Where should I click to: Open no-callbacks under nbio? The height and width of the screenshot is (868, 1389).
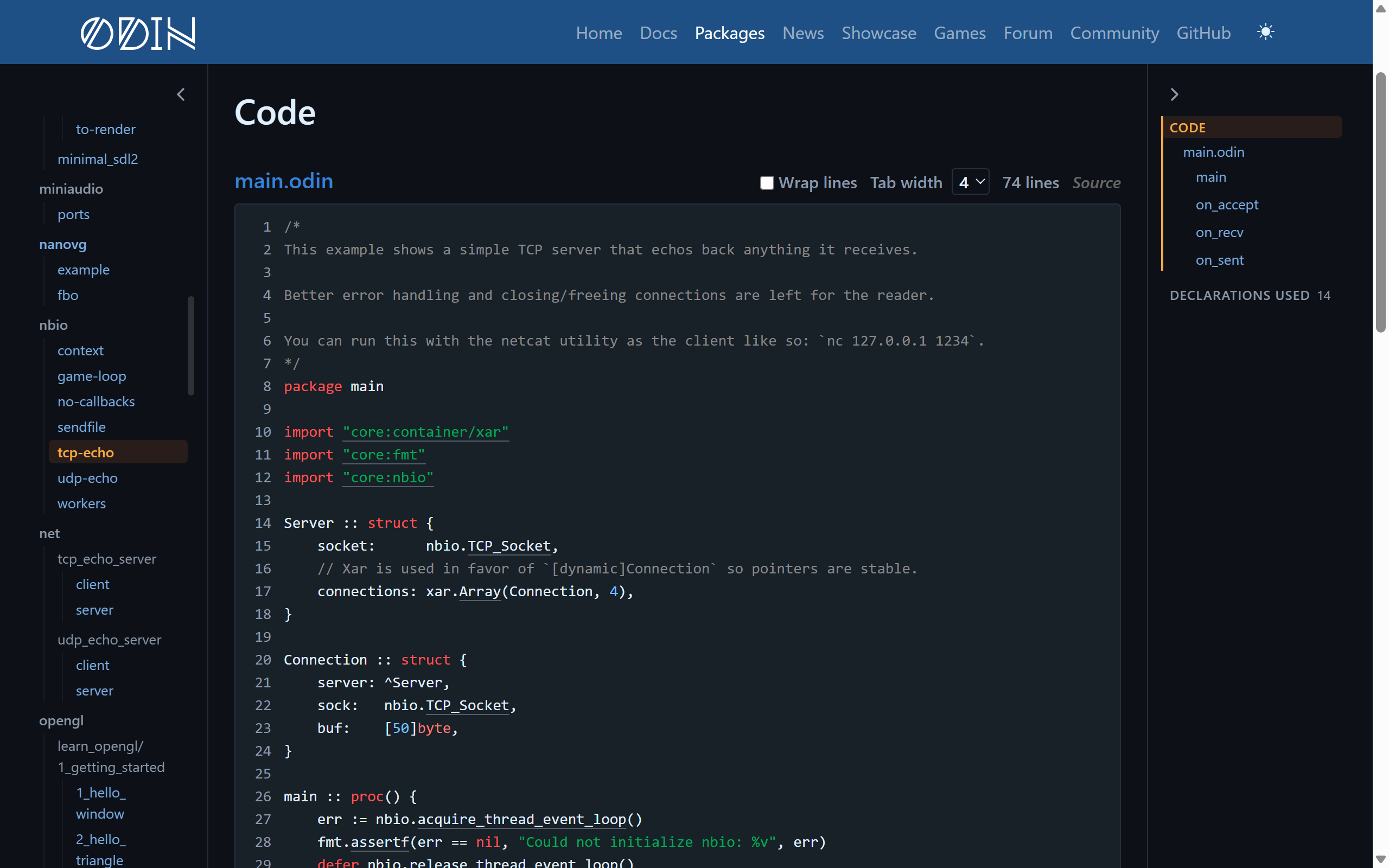[x=96, y=402]
